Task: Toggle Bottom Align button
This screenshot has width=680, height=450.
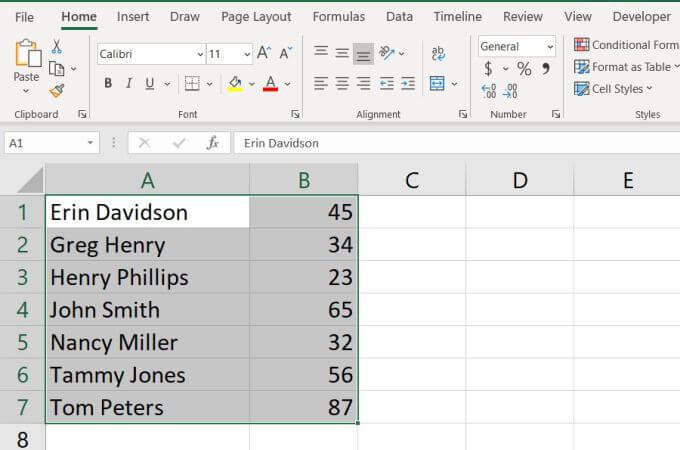Action: (x=363, y=54)
